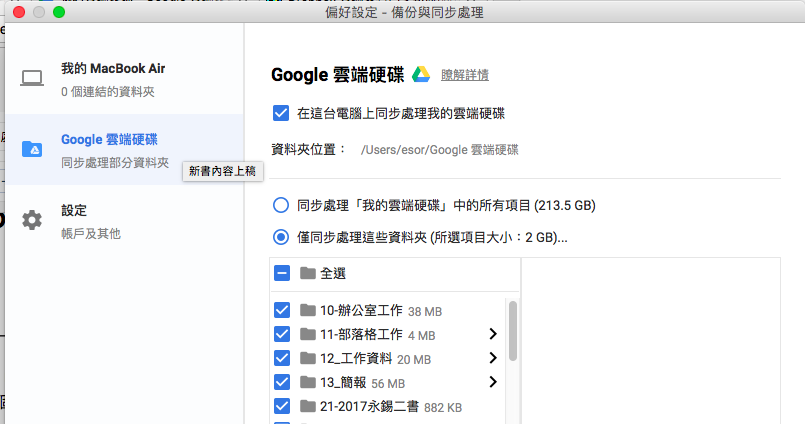Click the 20 MB size label

pos(414,359)
